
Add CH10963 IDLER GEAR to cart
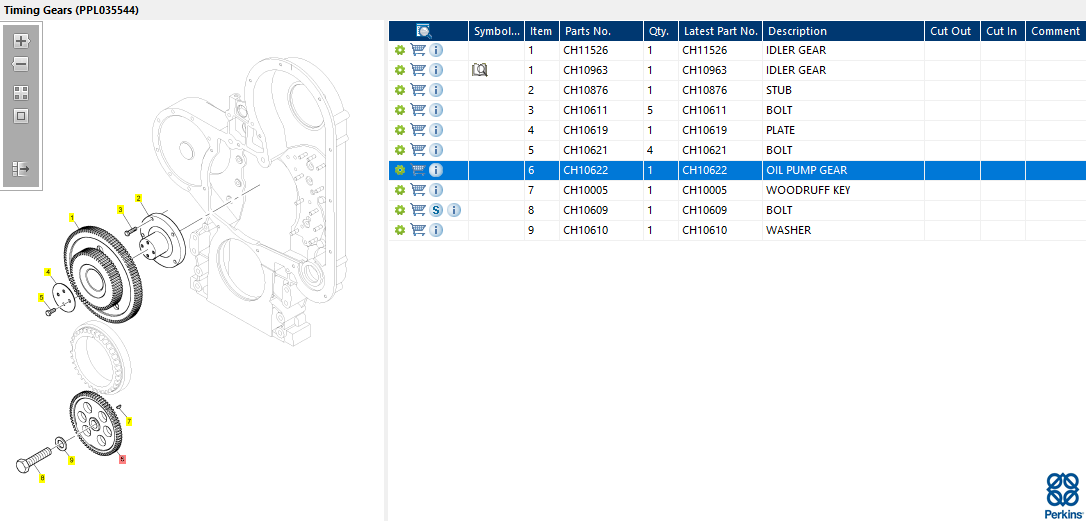tap(418, 70)
